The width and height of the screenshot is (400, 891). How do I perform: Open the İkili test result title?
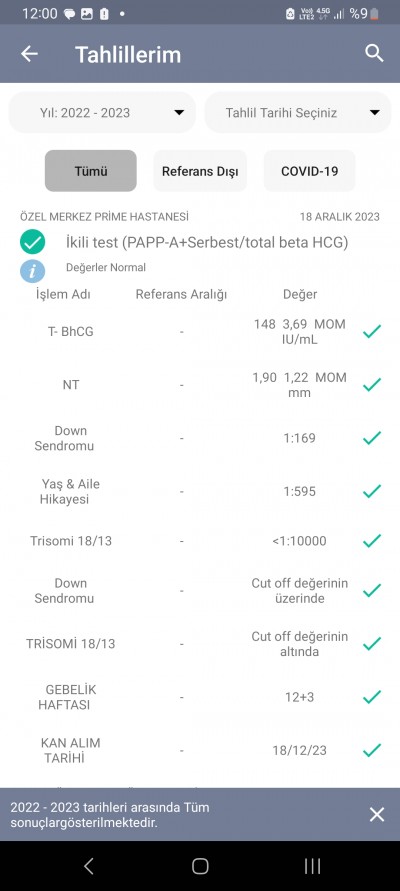207,243
